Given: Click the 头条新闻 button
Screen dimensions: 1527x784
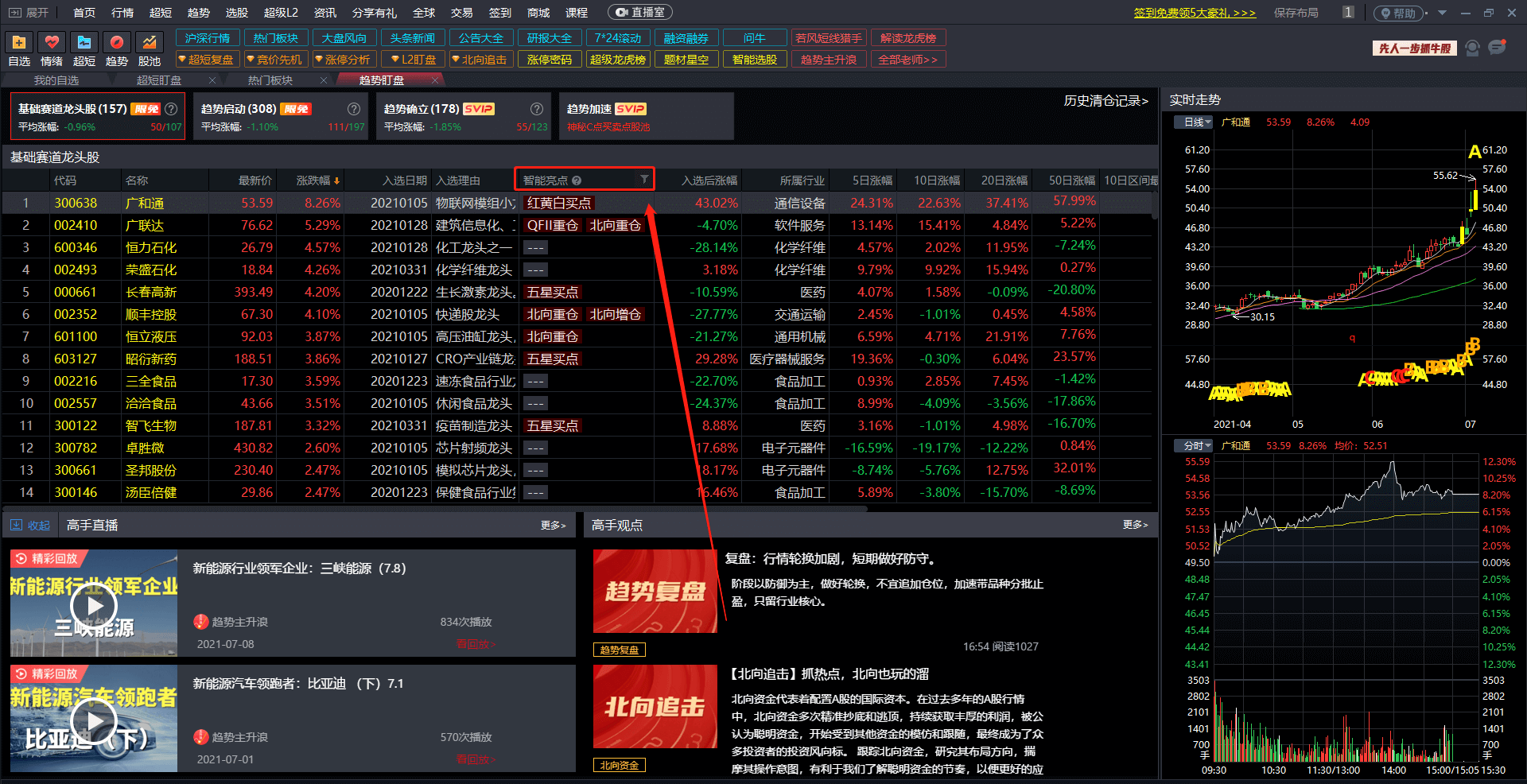Looking at the screenshot, I should tap(412, 38).
